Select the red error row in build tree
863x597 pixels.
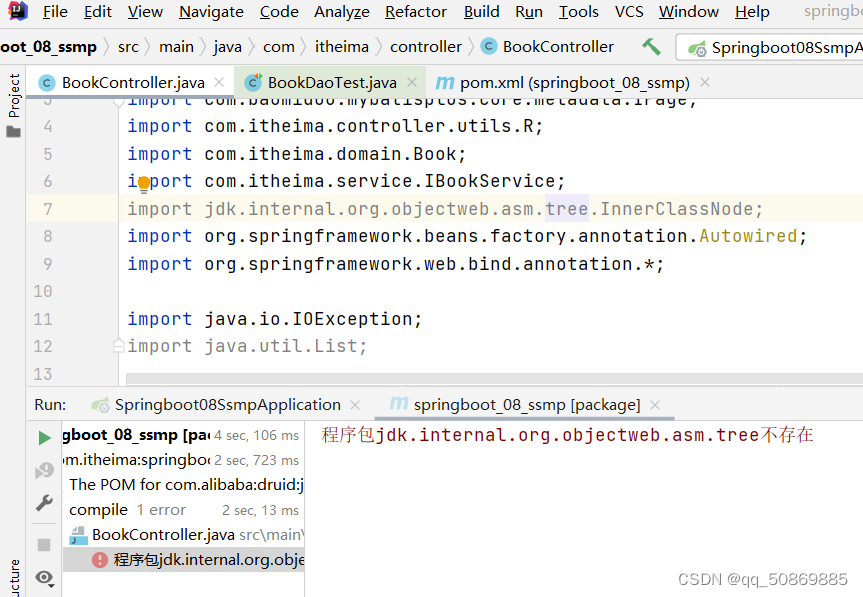coord(184,560)
